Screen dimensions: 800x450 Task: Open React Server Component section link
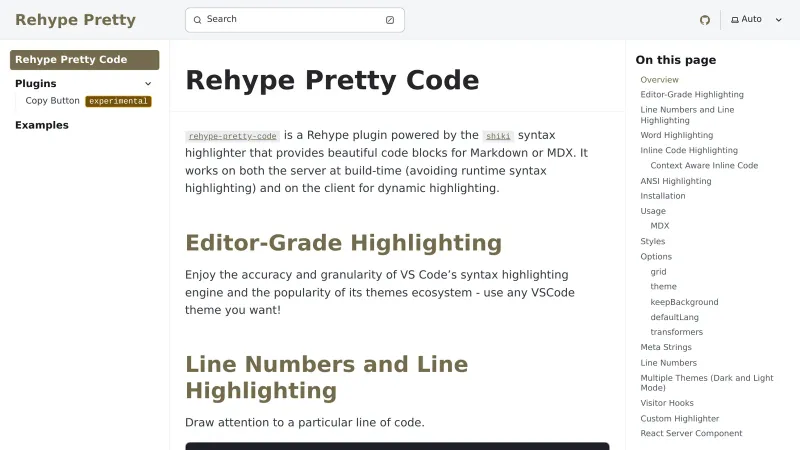click(691, 433)
